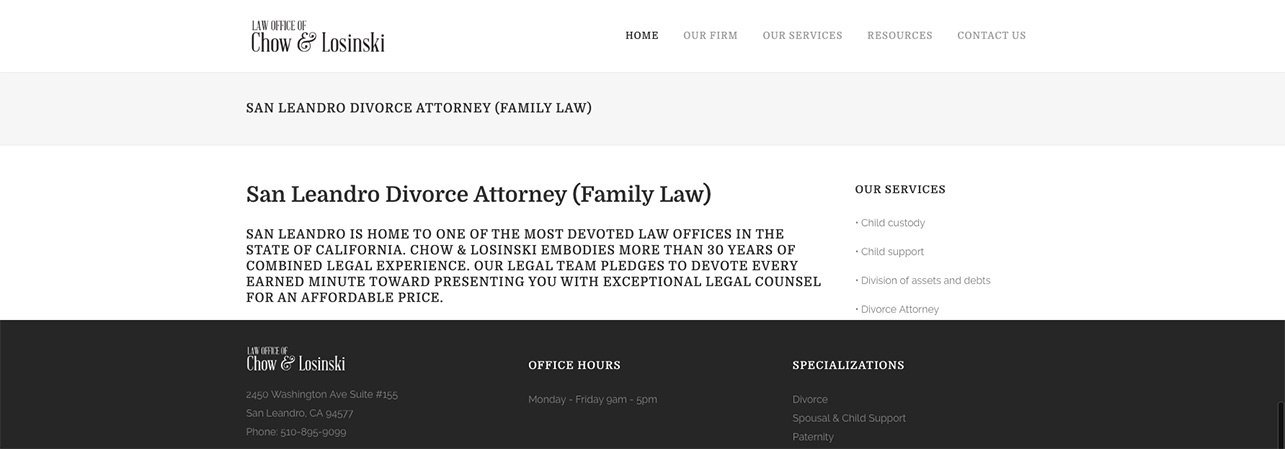The image size is (1285, 449).
Task: Select the Paternity footer link
Action: coord(813,437)
